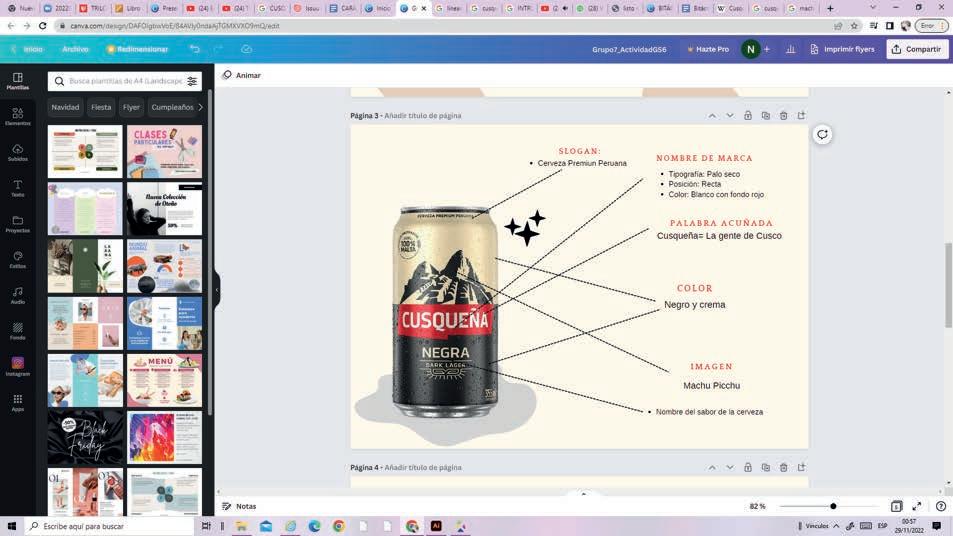The width and height of the screenshot is (953, 536).
Task: Move Página 4 up
Action: pyautogui.click(x=712, y=467)
